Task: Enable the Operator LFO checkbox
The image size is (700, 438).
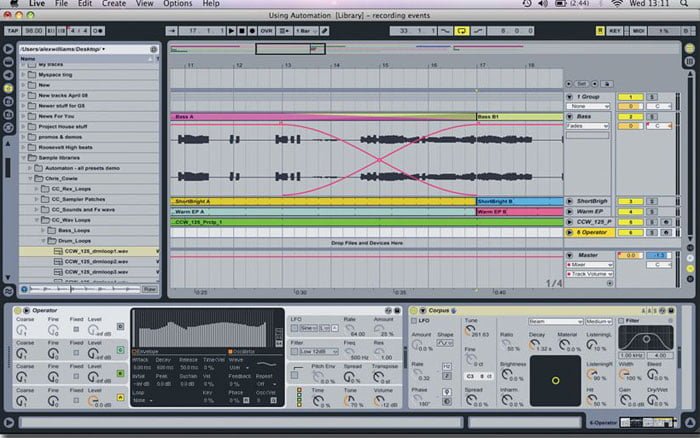Action: point(294,328)
